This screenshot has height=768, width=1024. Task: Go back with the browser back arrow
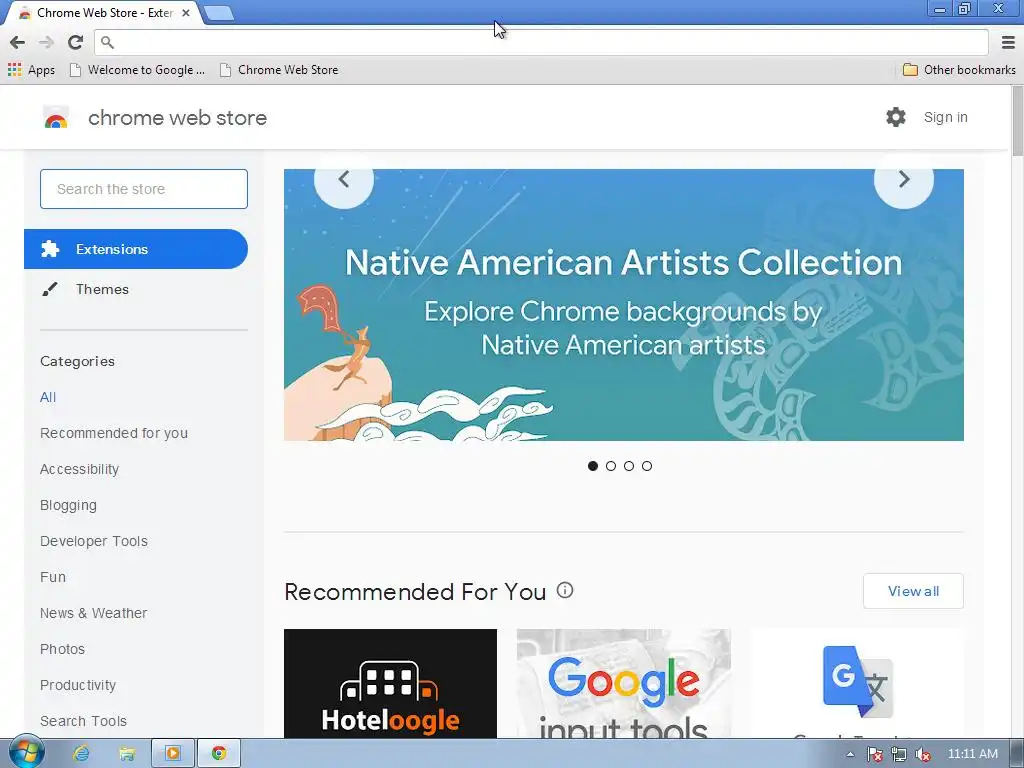(18, 42)
